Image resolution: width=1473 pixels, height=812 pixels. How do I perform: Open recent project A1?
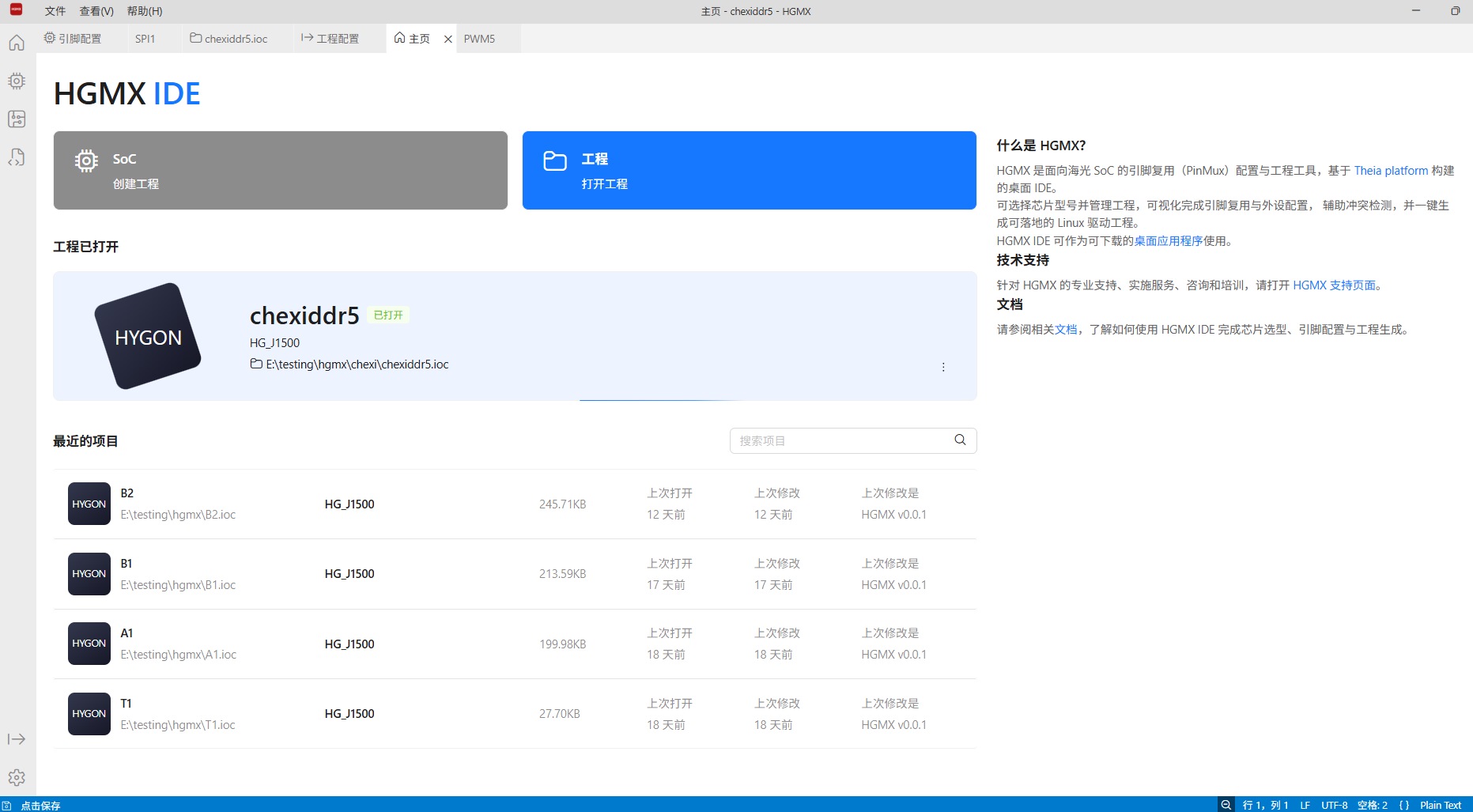515,644
